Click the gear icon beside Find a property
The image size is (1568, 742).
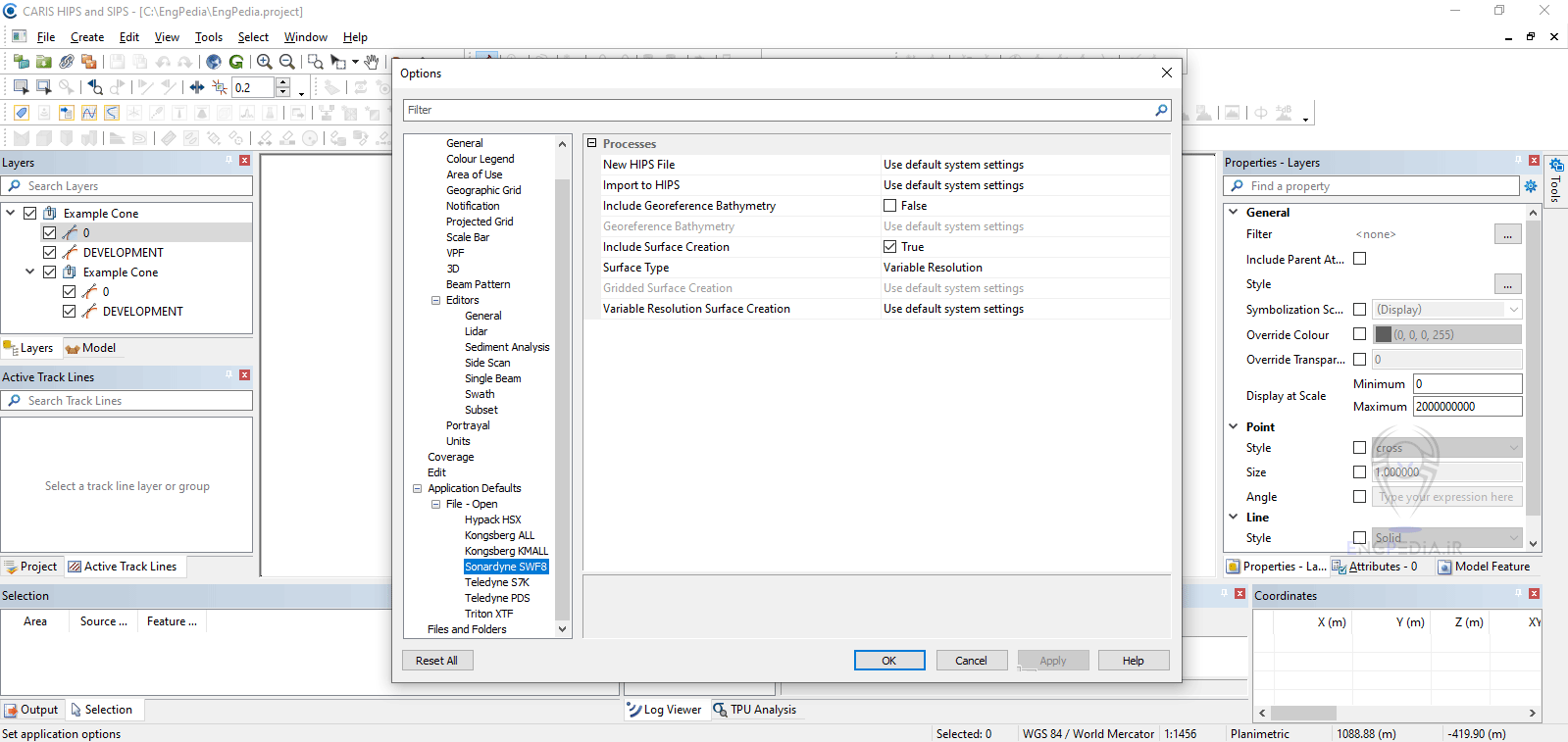[1530, 186]
